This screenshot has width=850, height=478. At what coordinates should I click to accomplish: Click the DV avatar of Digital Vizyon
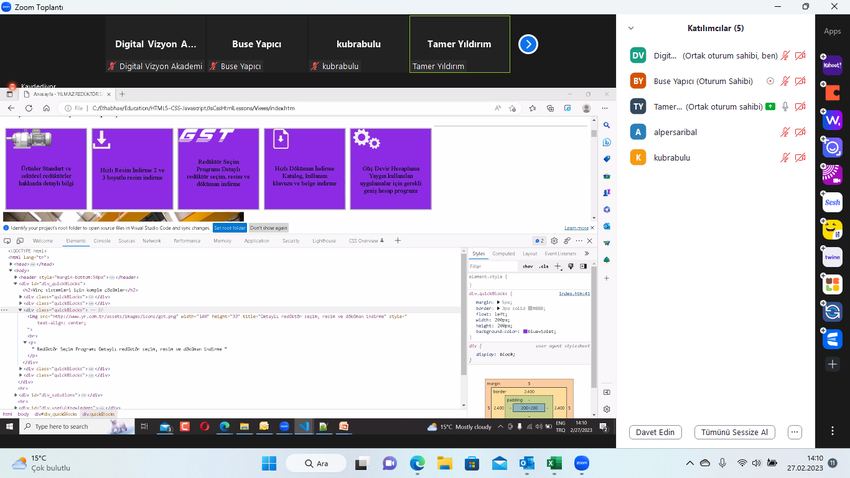pos(638,55)
